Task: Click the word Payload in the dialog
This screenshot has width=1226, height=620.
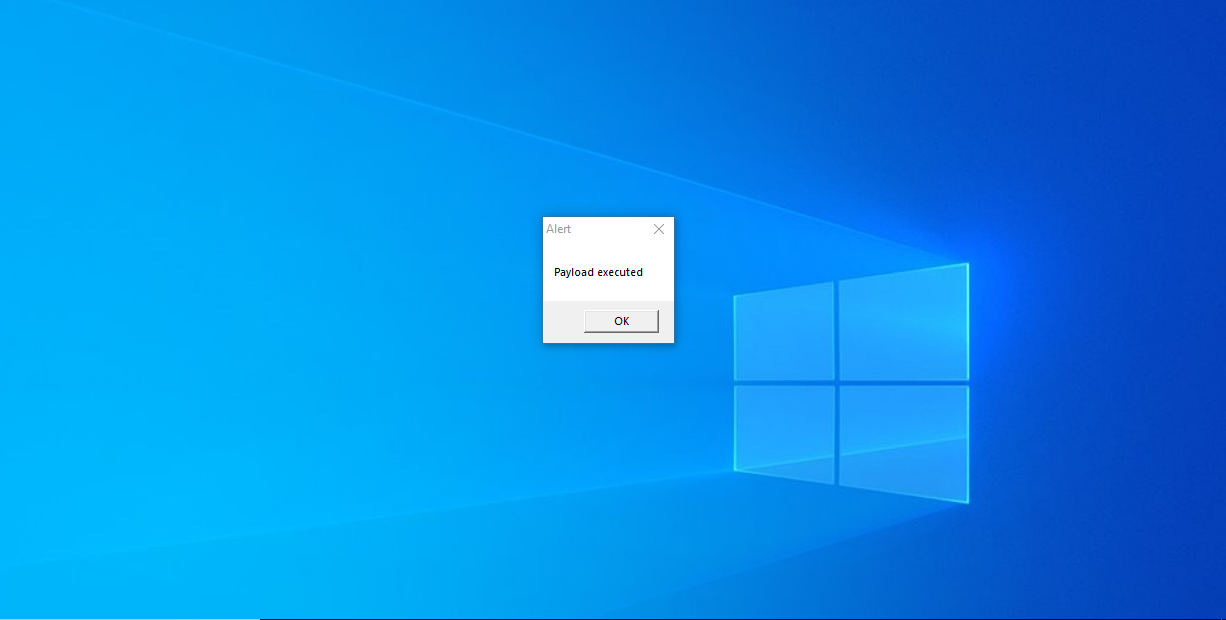Action: 574,272
